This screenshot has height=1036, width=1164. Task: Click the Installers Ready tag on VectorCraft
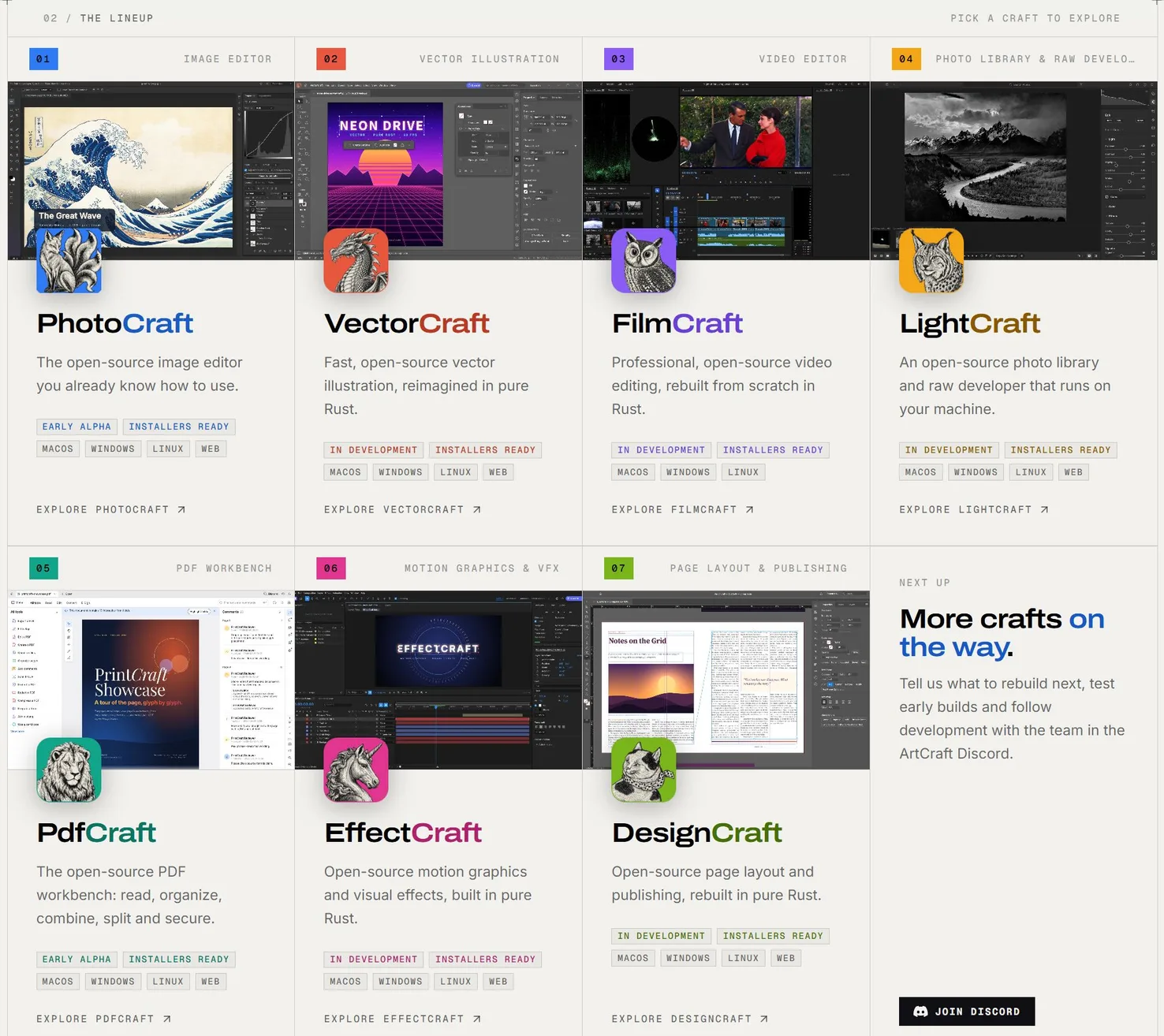pos(486,450)
